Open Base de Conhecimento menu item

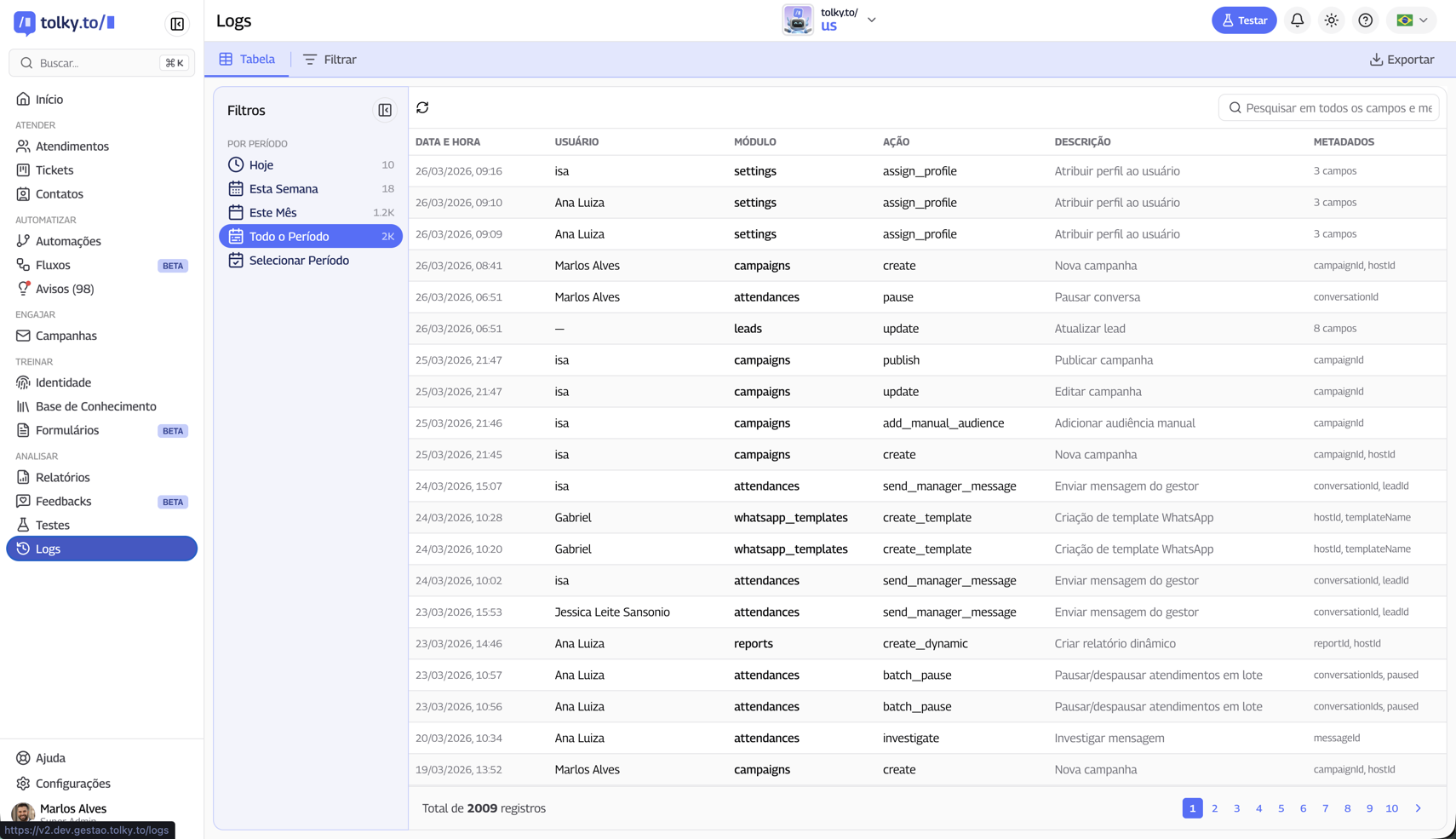[95, 406]
